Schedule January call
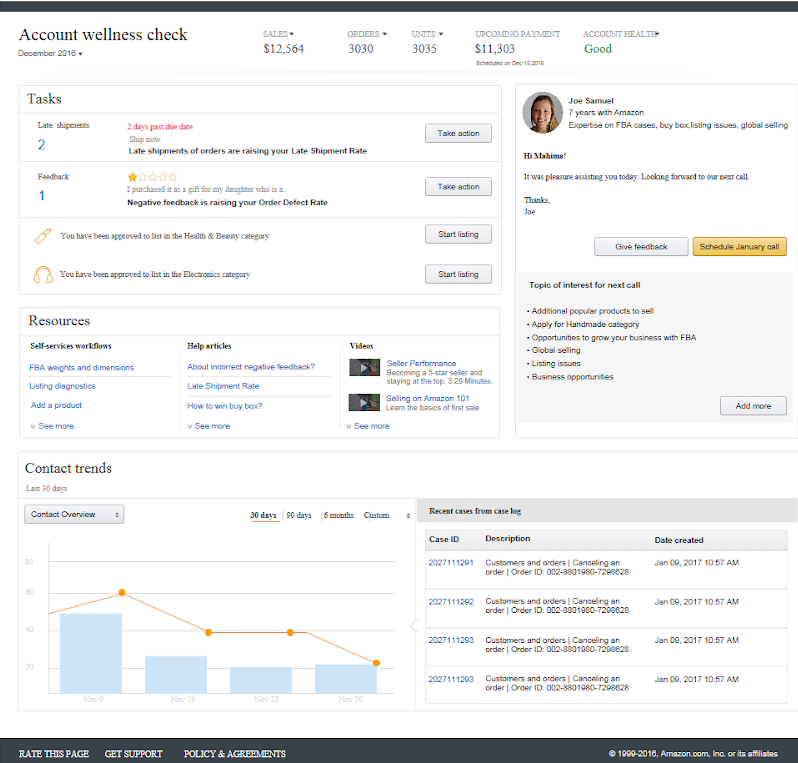798x763 pixels. [x=739, y=247]
